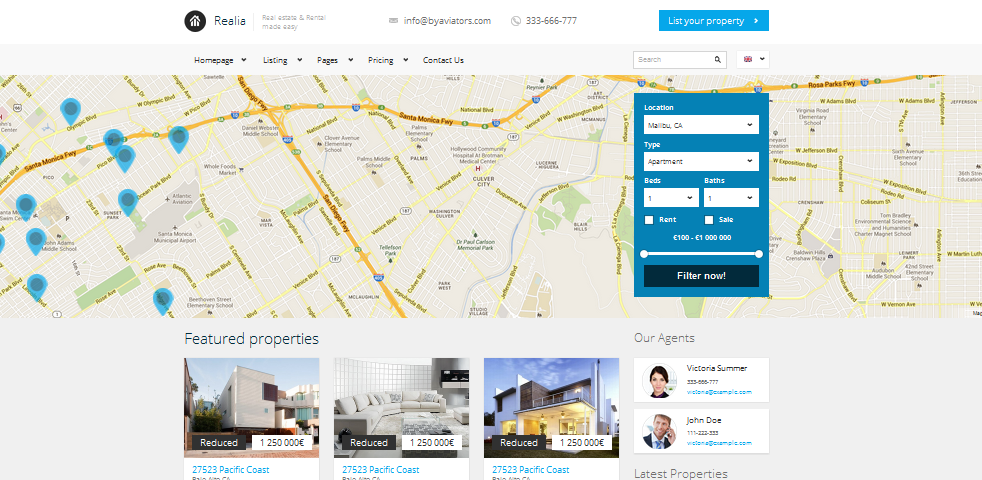The height and width of the screenshot is (480, 982).
Task: Click the Featured properties heading
Action: pyautogui.click(x=251, y=339)
